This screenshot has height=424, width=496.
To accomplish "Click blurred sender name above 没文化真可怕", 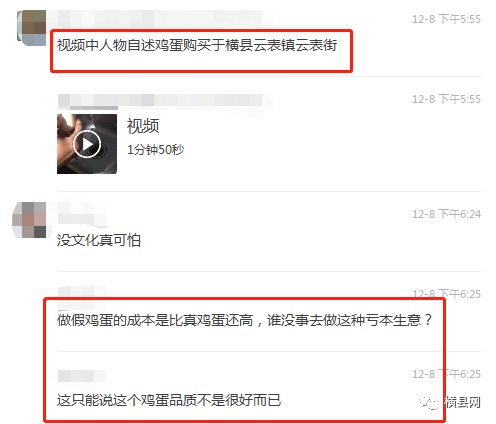I will pos(82,212).
